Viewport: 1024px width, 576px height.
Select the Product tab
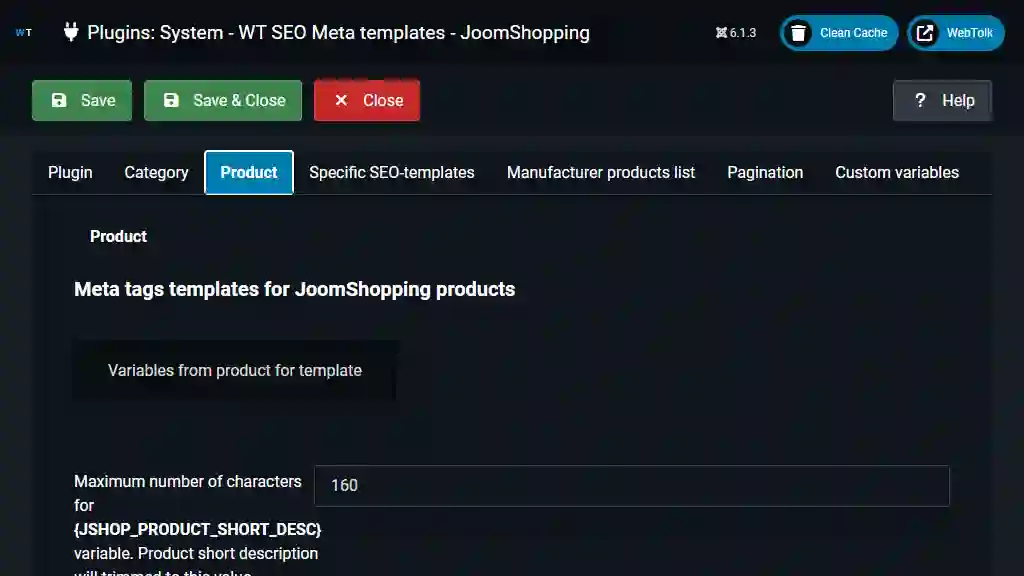(x=249, y=172)
